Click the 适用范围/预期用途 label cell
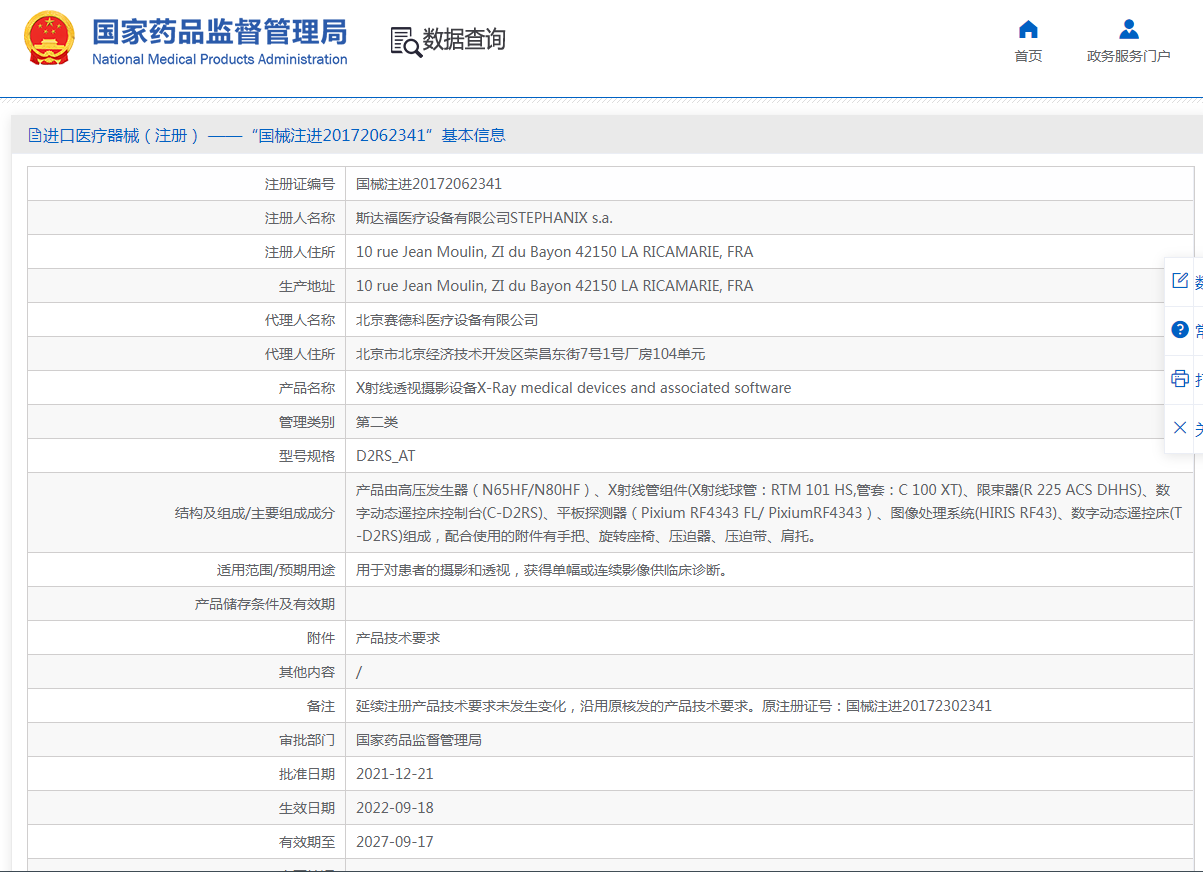Viewport: 1203px width, 872px height. [186, 570]
